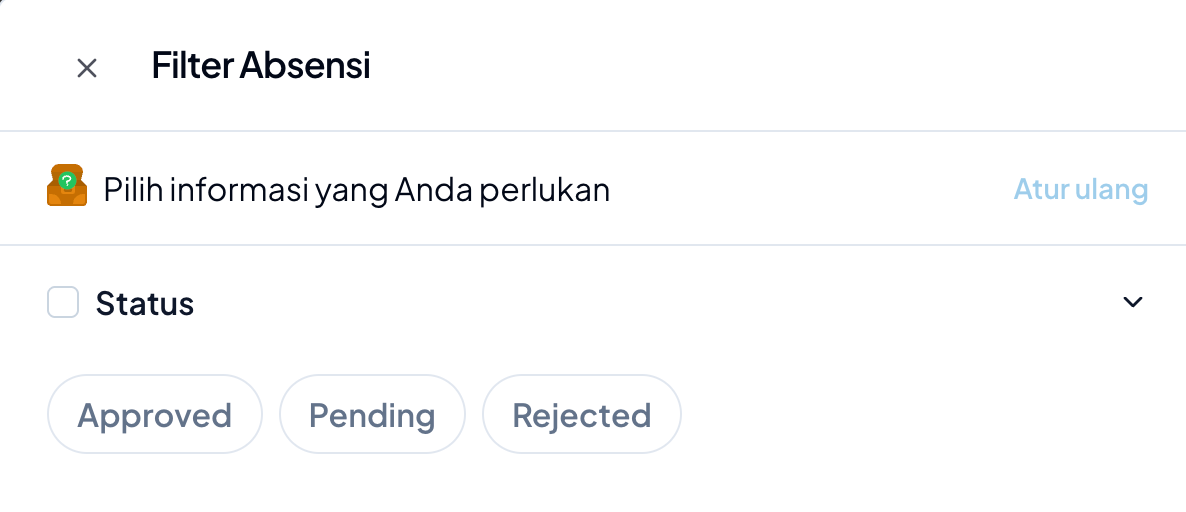The width and height of the screenshot is (1186, 512).
Task: Collapse the Status section with the chevron
Action: pyautogui.click(x=1132, y=302)
